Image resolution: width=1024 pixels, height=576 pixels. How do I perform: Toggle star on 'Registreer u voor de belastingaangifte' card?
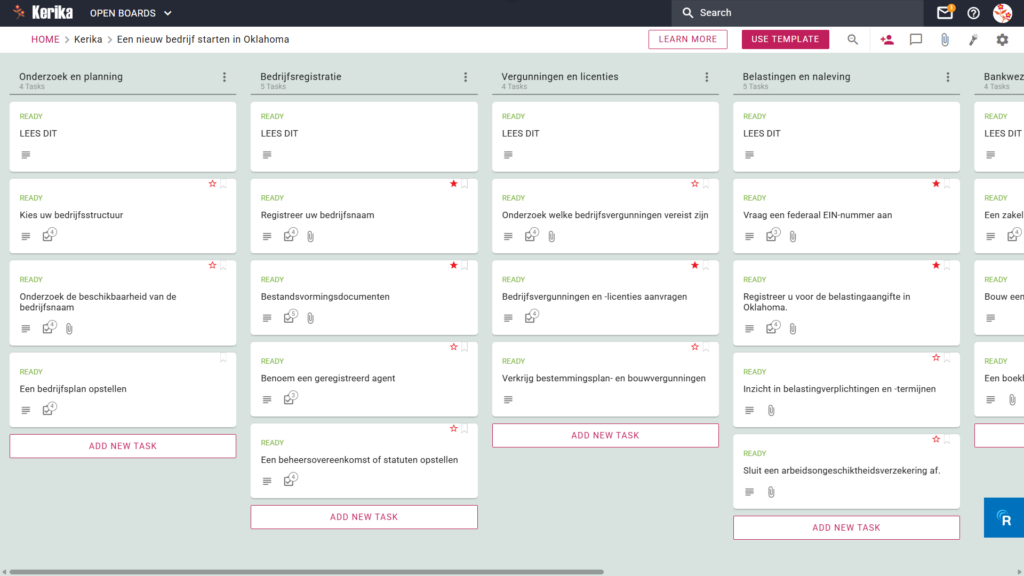pyautogui.click(x=936, y=266)
